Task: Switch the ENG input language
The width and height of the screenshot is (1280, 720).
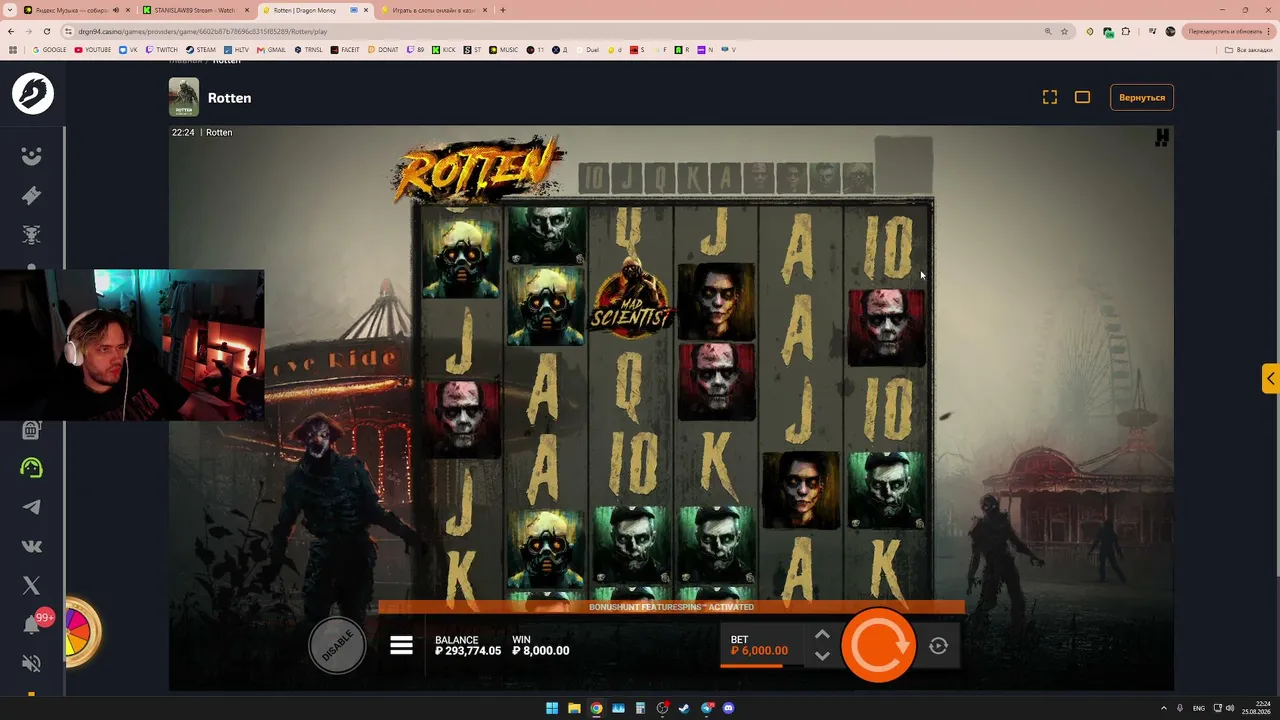Action: [1199, 708]
